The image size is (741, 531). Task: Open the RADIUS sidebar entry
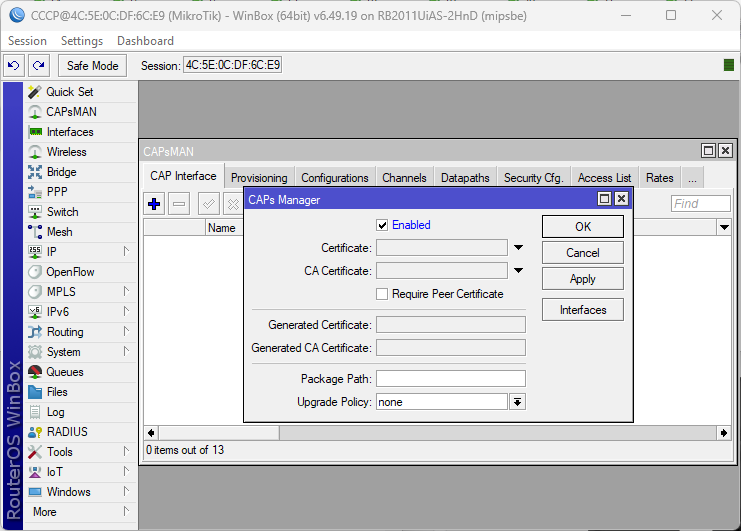click(x=80, y=432)
